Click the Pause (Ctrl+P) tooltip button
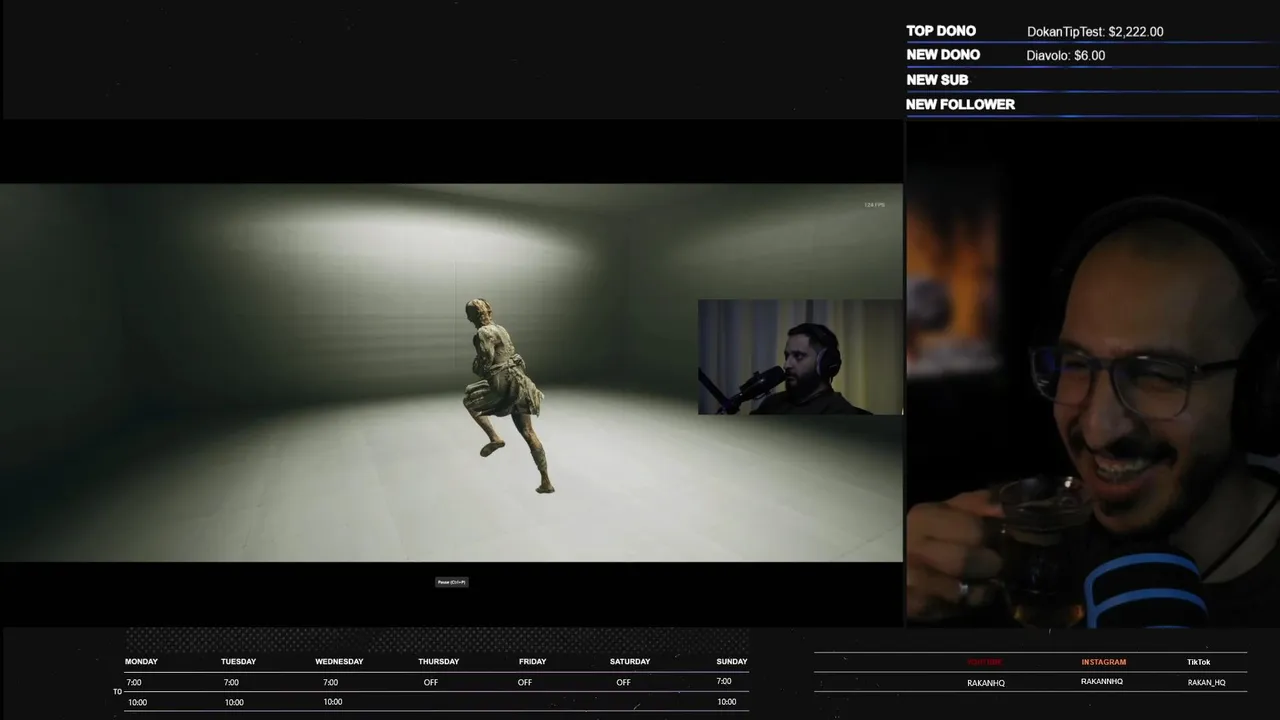Image resolution: width=1280 pixels, height=720 pixels. [x=452, y=582]
